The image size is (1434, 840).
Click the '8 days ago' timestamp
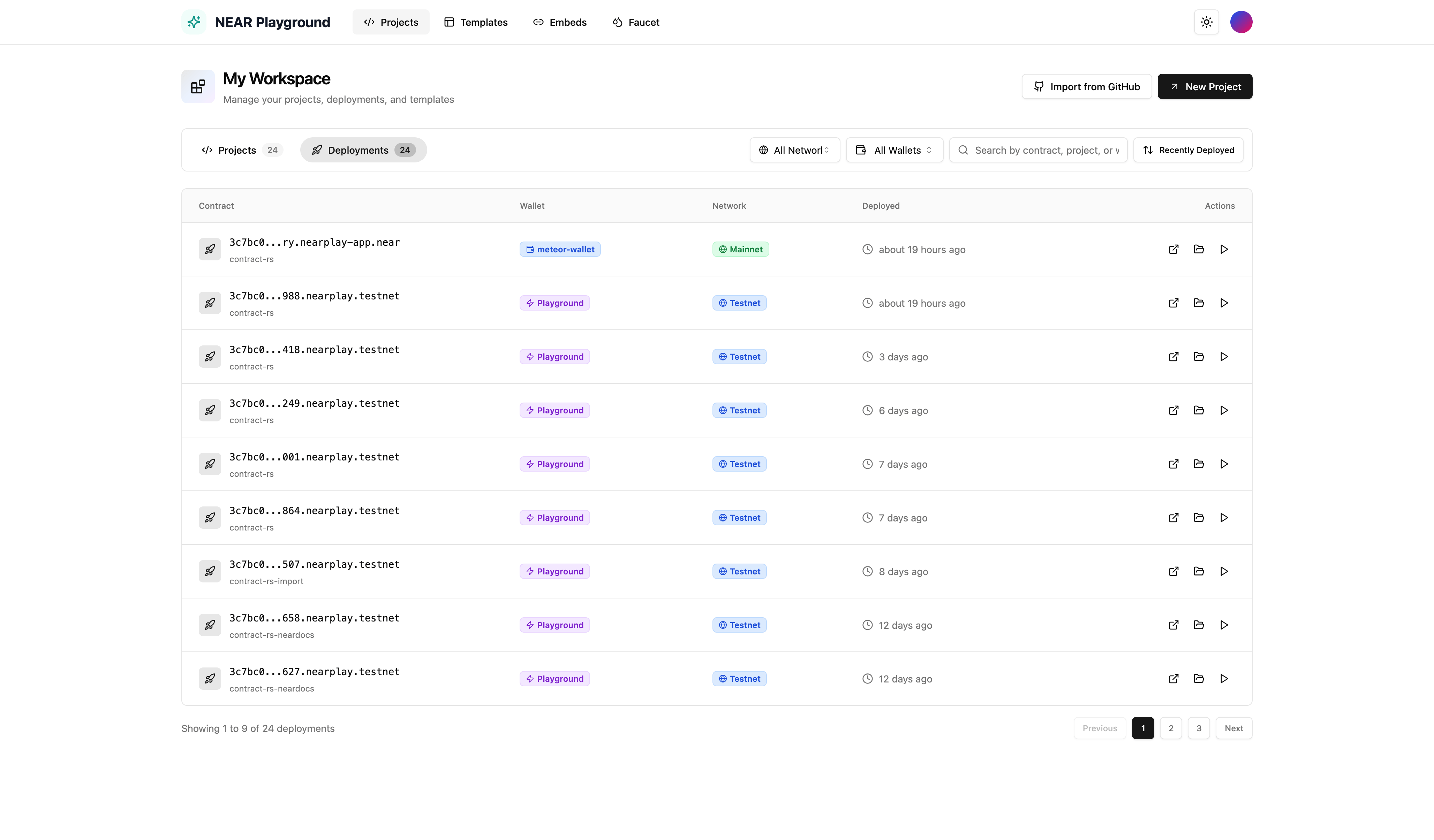(903, 571)
